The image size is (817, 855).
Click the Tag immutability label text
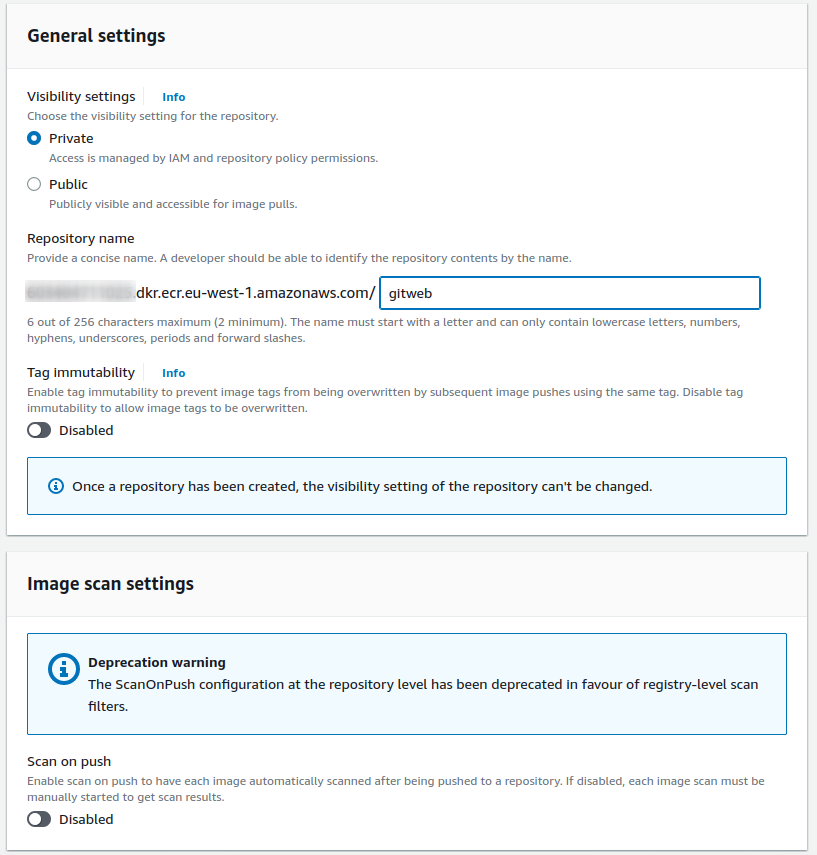click(81, 372)
